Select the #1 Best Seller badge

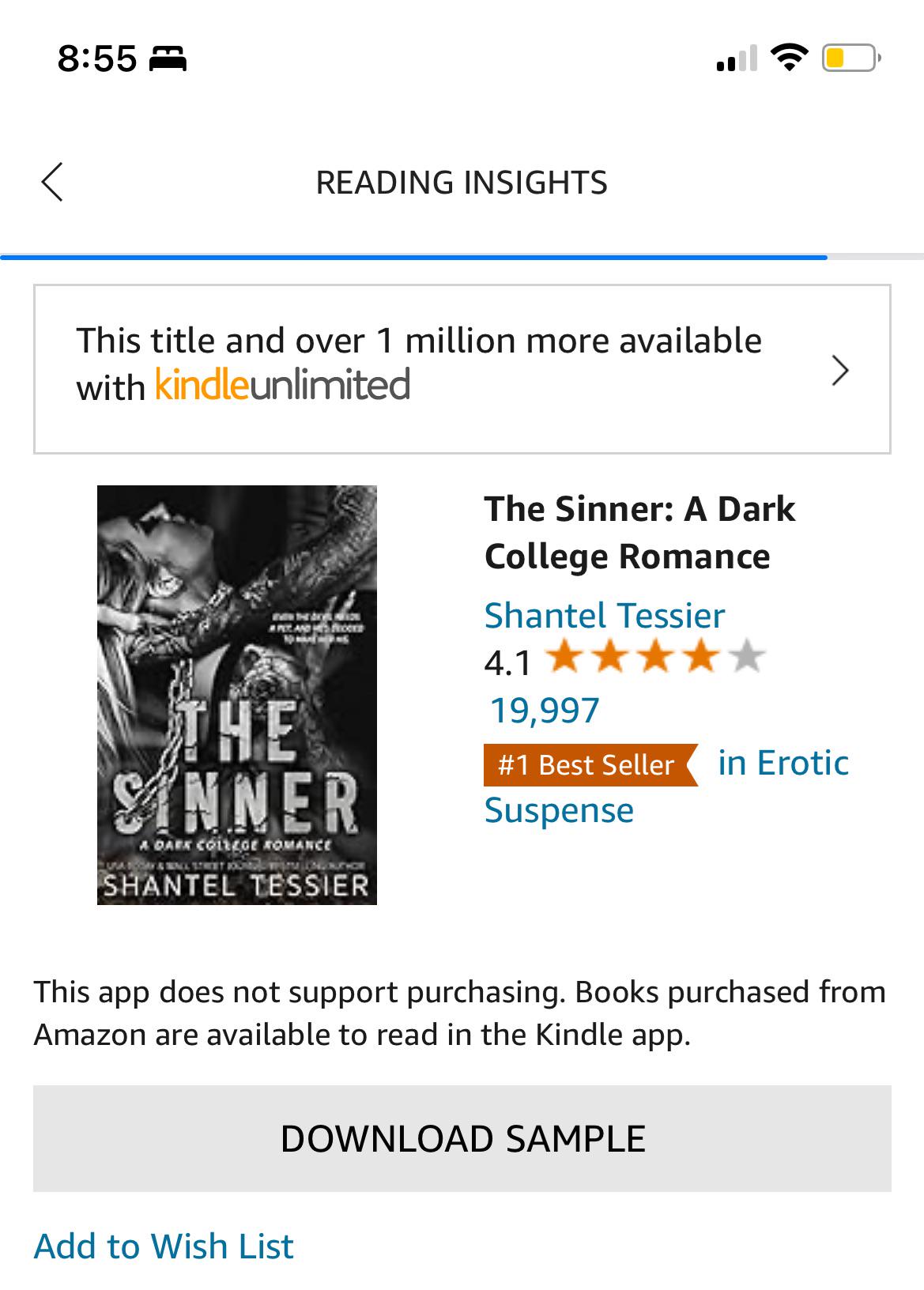pos(585,764)
